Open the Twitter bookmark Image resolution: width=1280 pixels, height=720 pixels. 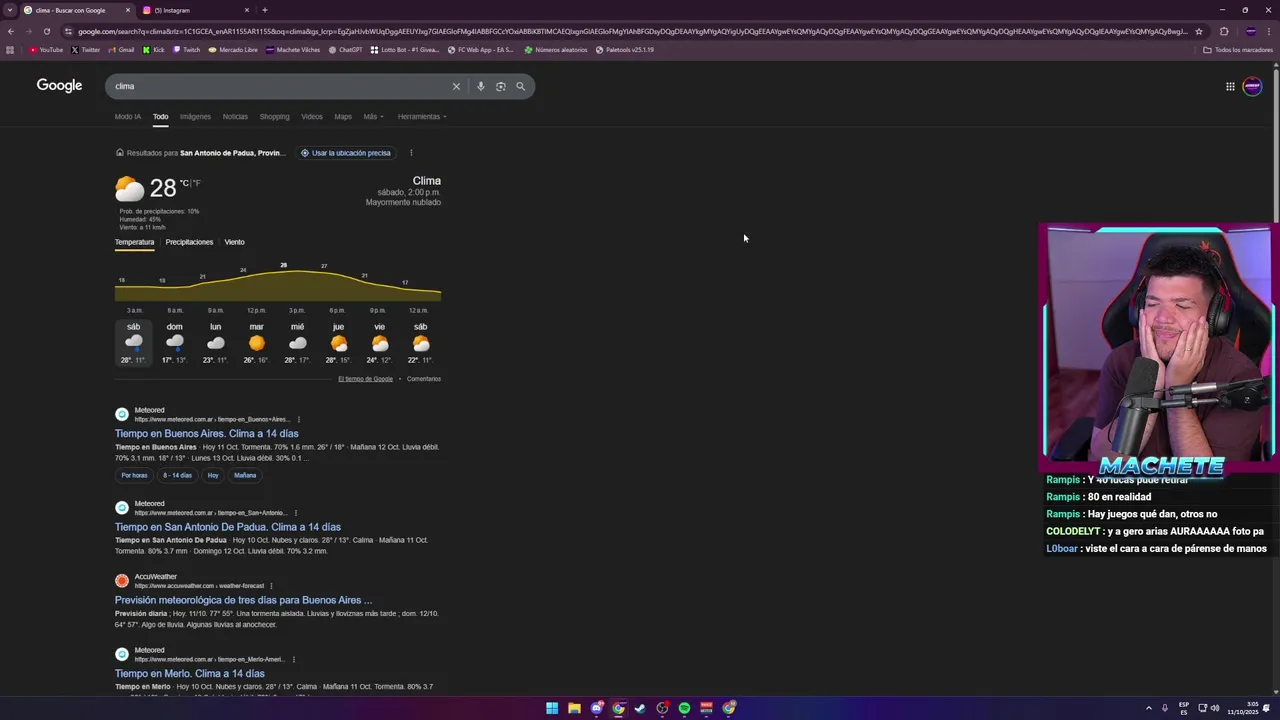(86, 49)
